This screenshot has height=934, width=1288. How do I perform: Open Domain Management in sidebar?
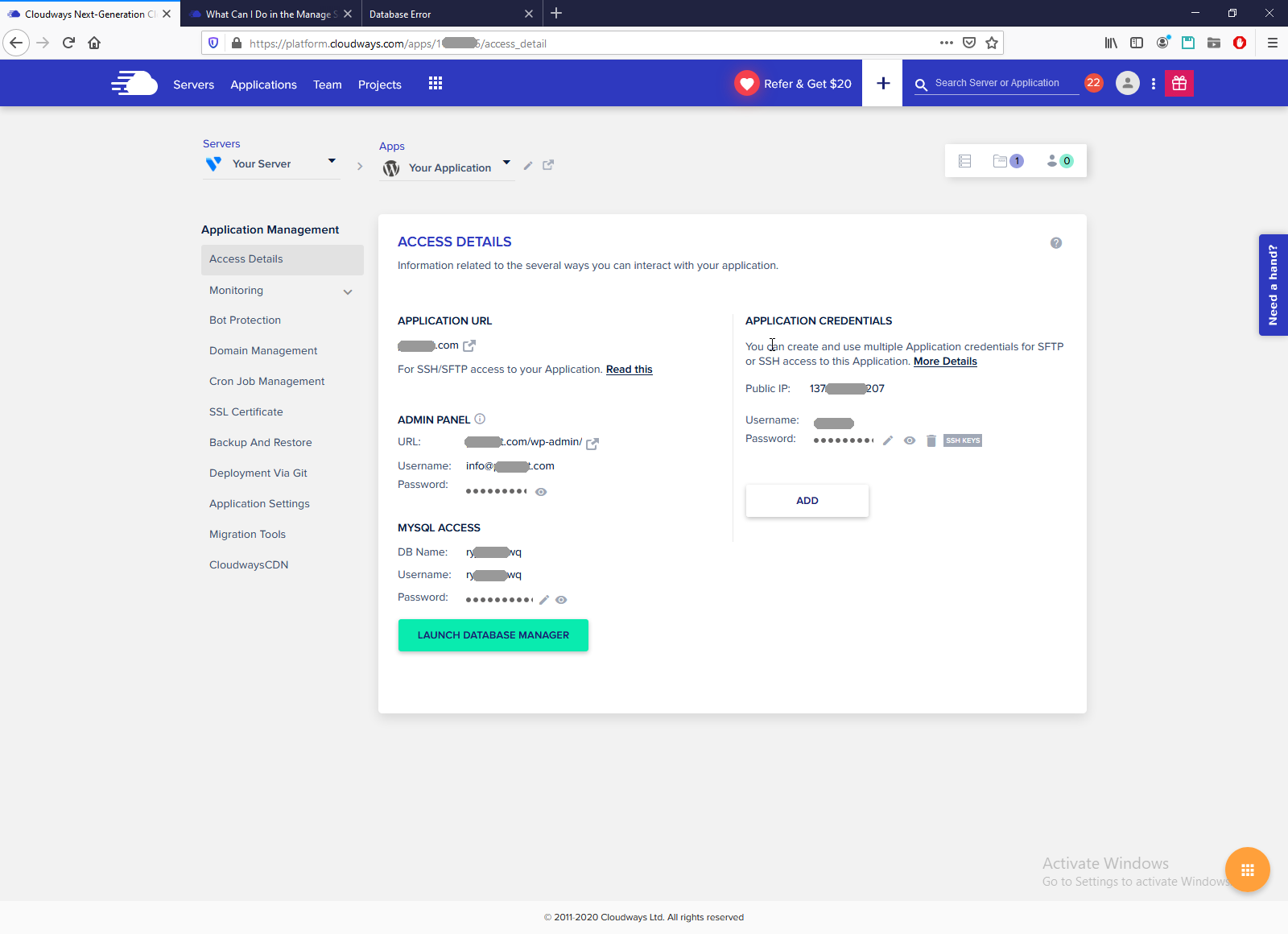pyautogui.click(x=263, y=351)
